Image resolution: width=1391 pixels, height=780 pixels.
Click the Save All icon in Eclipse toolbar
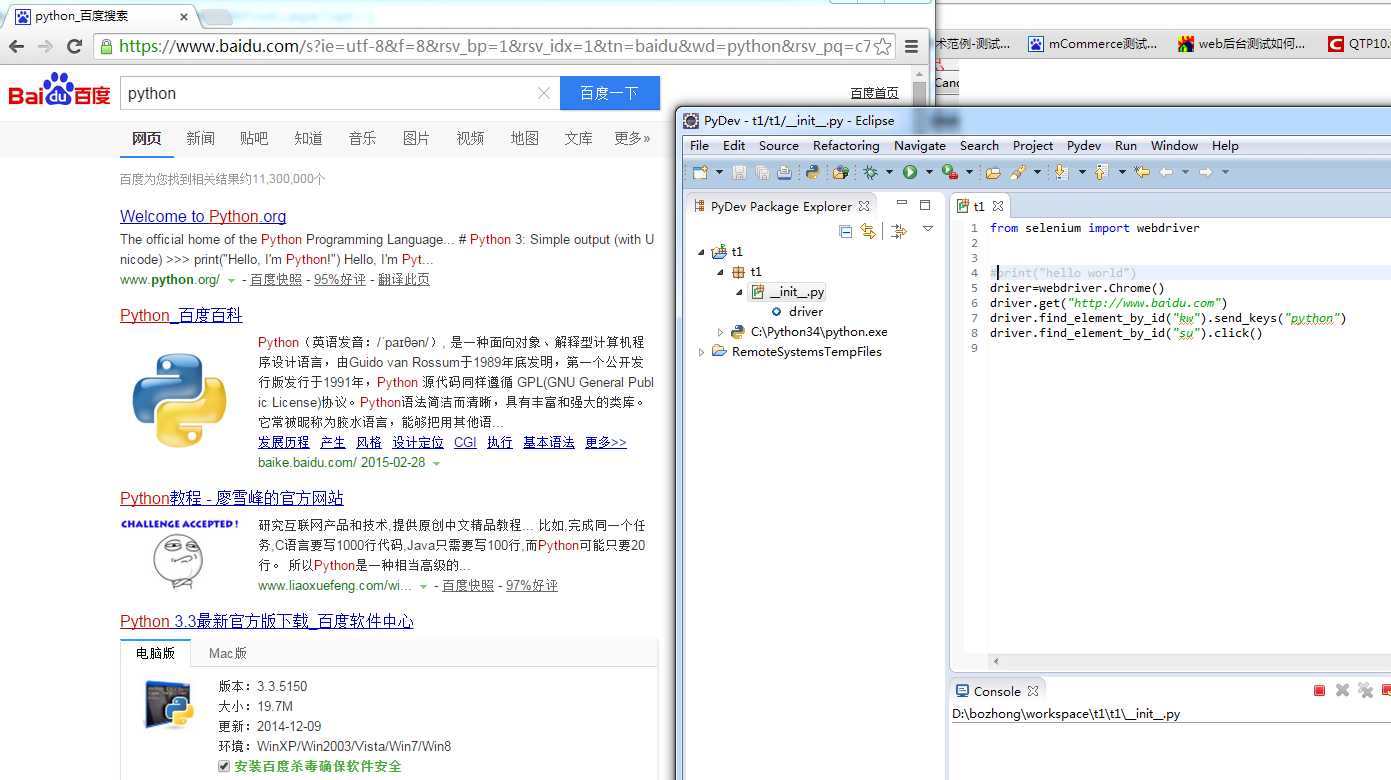[x=762, y=172]
